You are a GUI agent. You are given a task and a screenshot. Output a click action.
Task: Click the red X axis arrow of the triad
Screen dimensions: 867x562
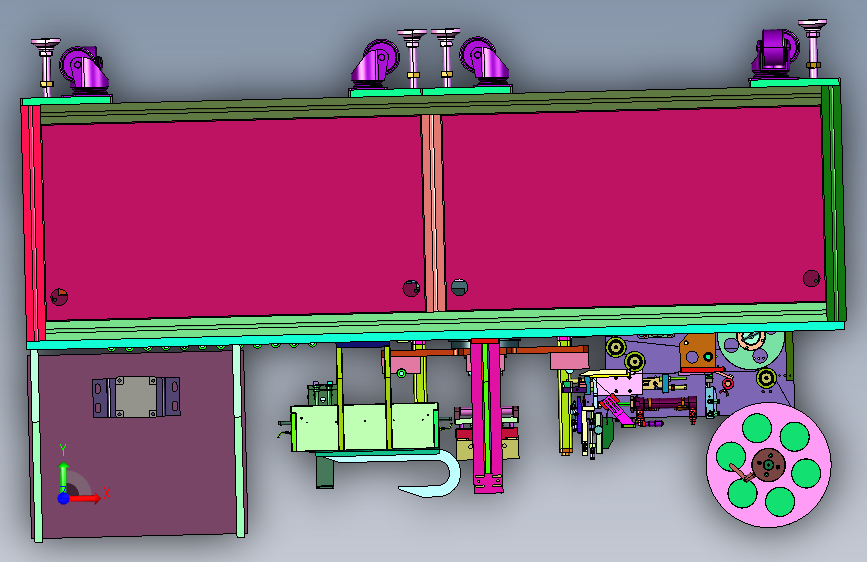pos(86,498)
